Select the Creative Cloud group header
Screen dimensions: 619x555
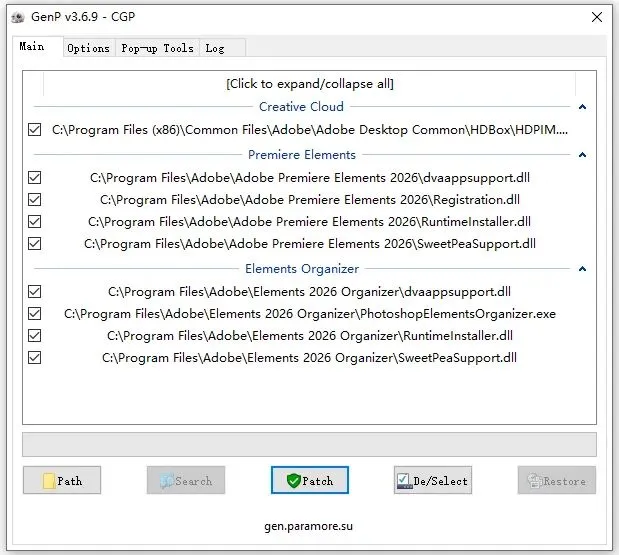point(301,107)
